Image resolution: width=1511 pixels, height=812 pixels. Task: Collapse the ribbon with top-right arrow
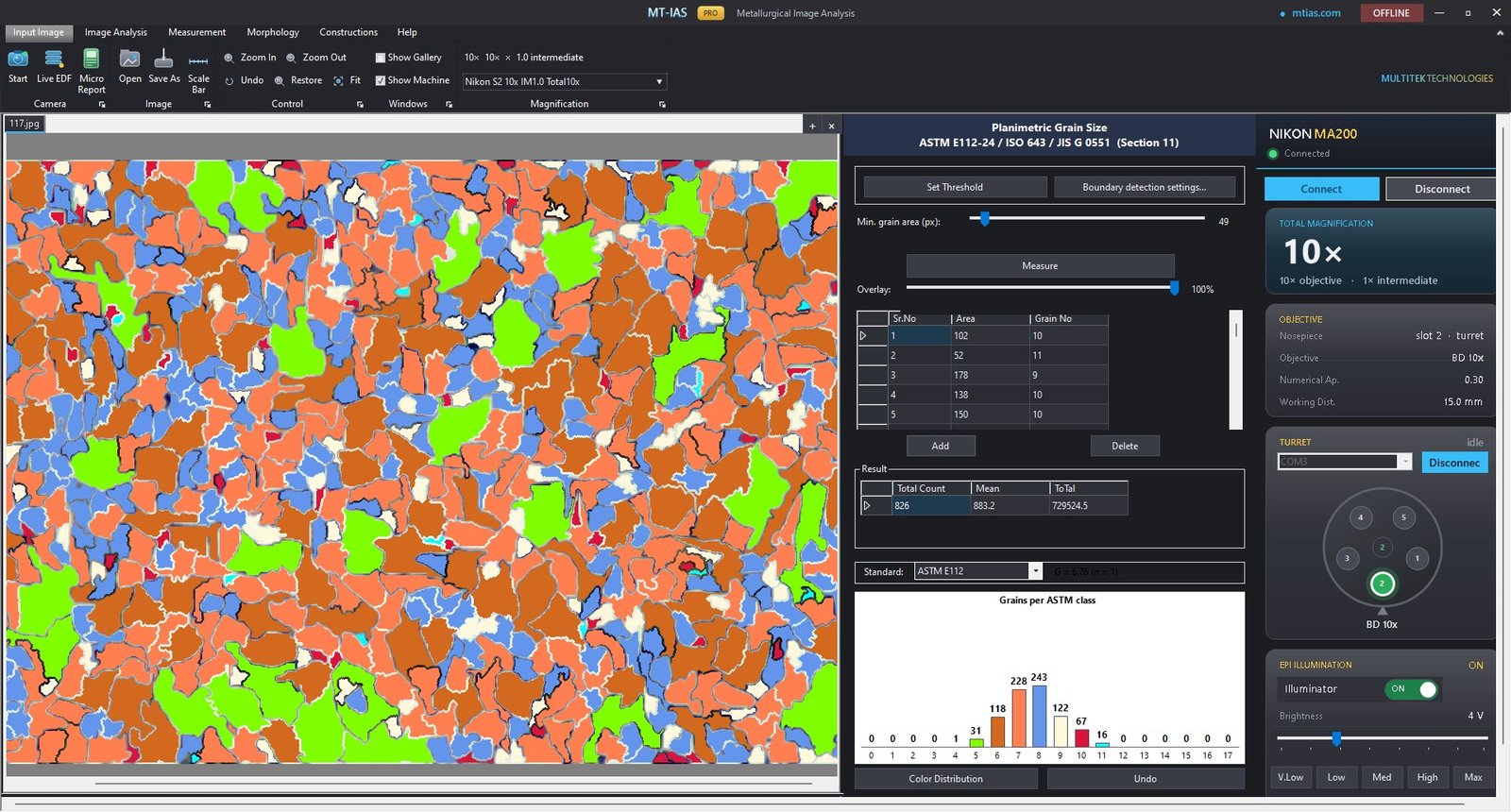tap(1500, 32)
